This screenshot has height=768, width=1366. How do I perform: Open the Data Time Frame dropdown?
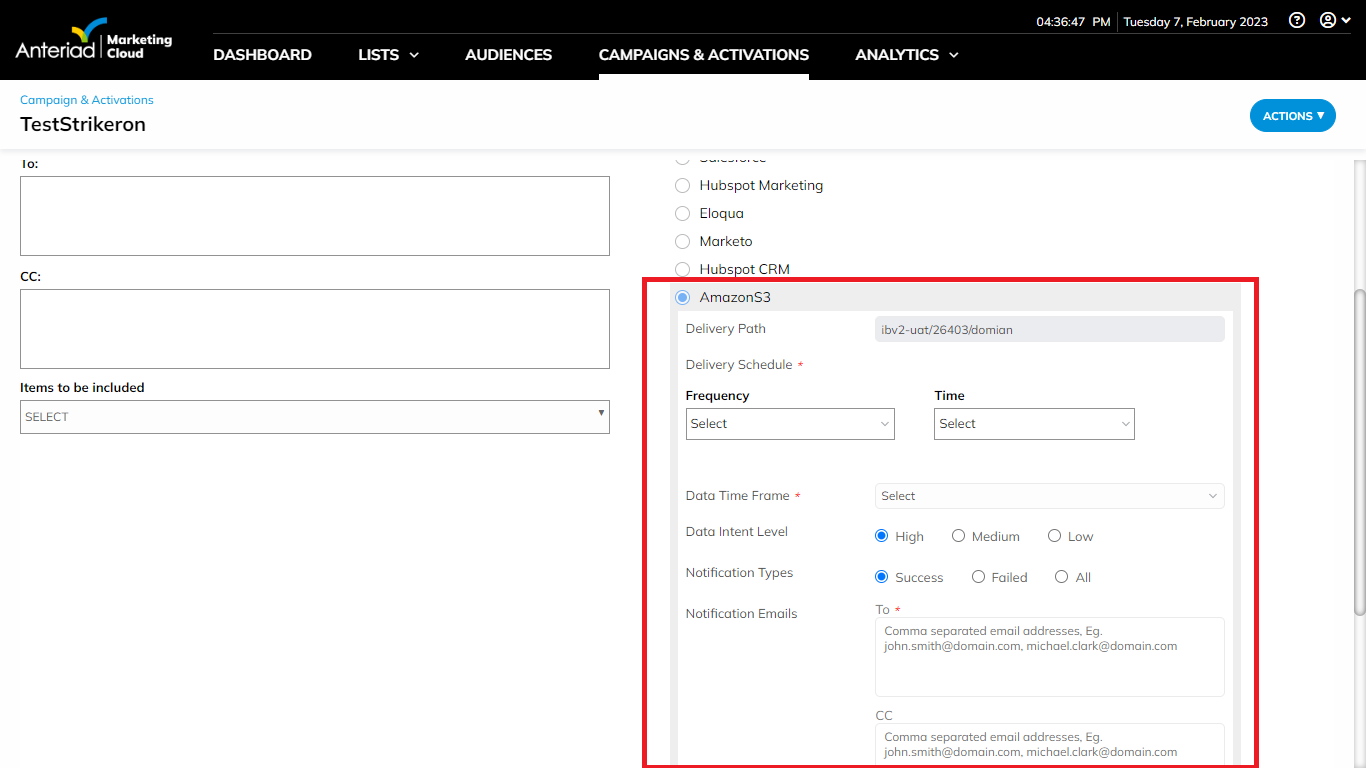click(1049, 496)
